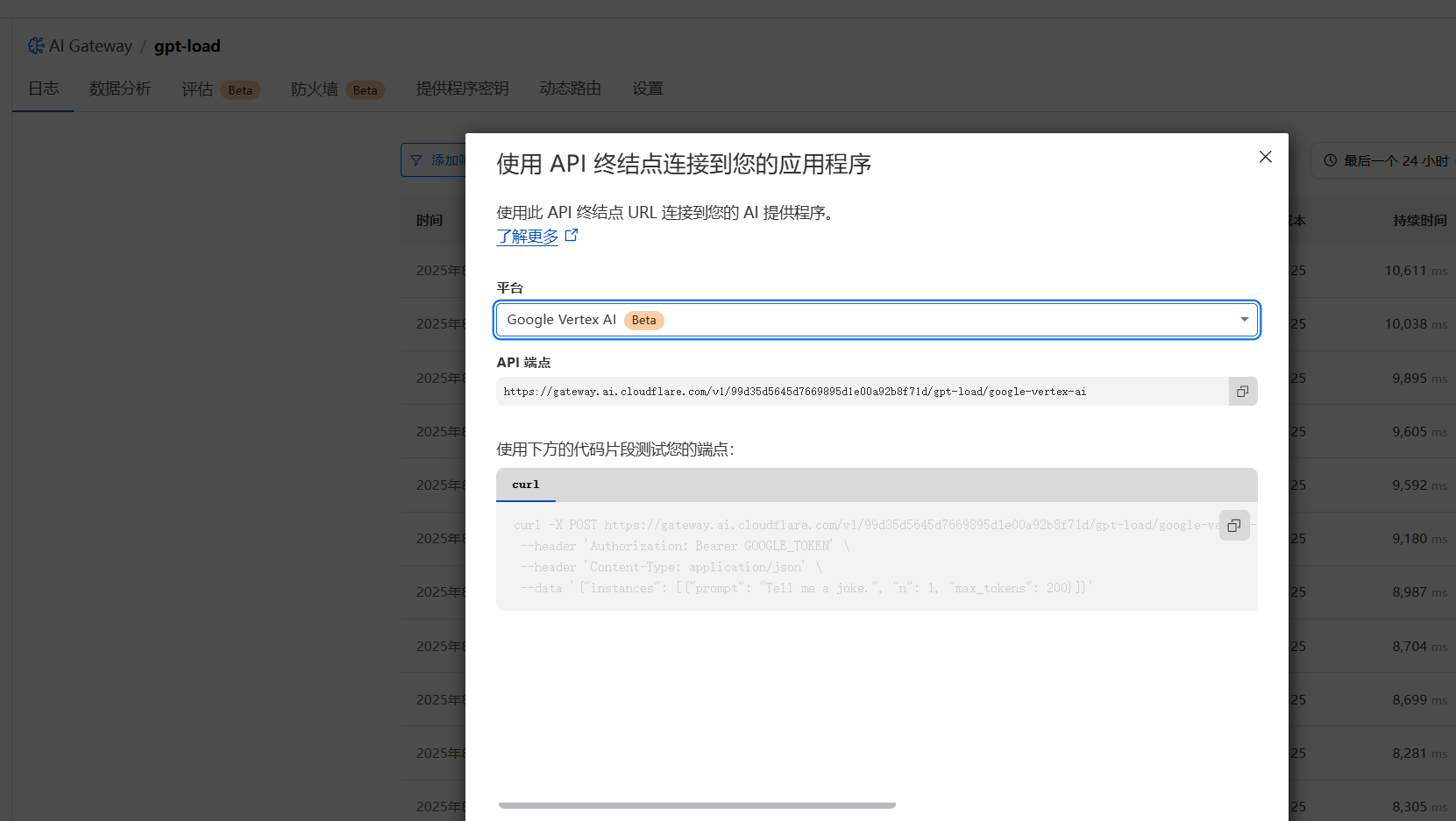Select the 9,592 ms duration cell

pyautogui.click(x=1419, y=485)
